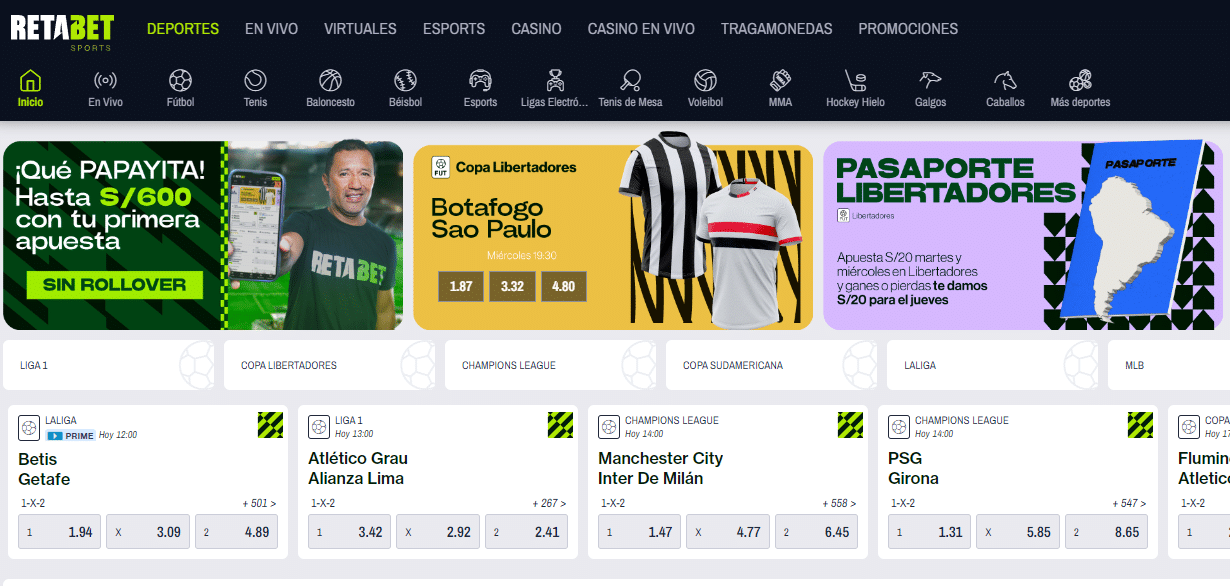Select the Tenis sport icon

click(x=255, y=80)
